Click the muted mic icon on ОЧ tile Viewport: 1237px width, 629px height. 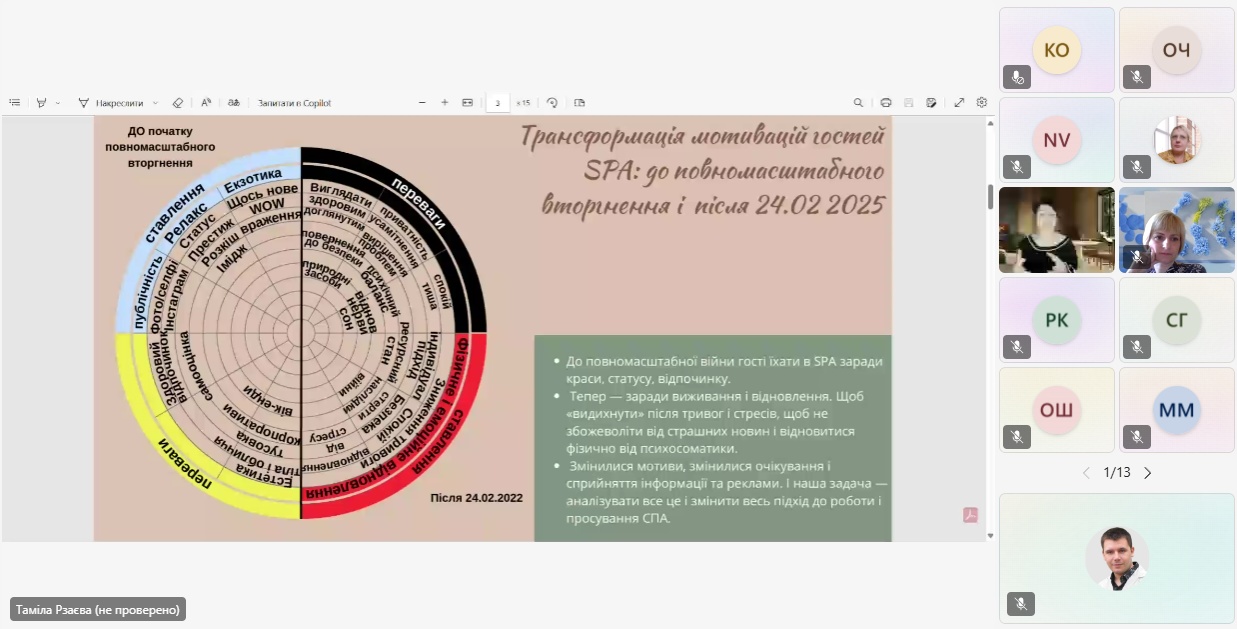tap(1136, 77)
